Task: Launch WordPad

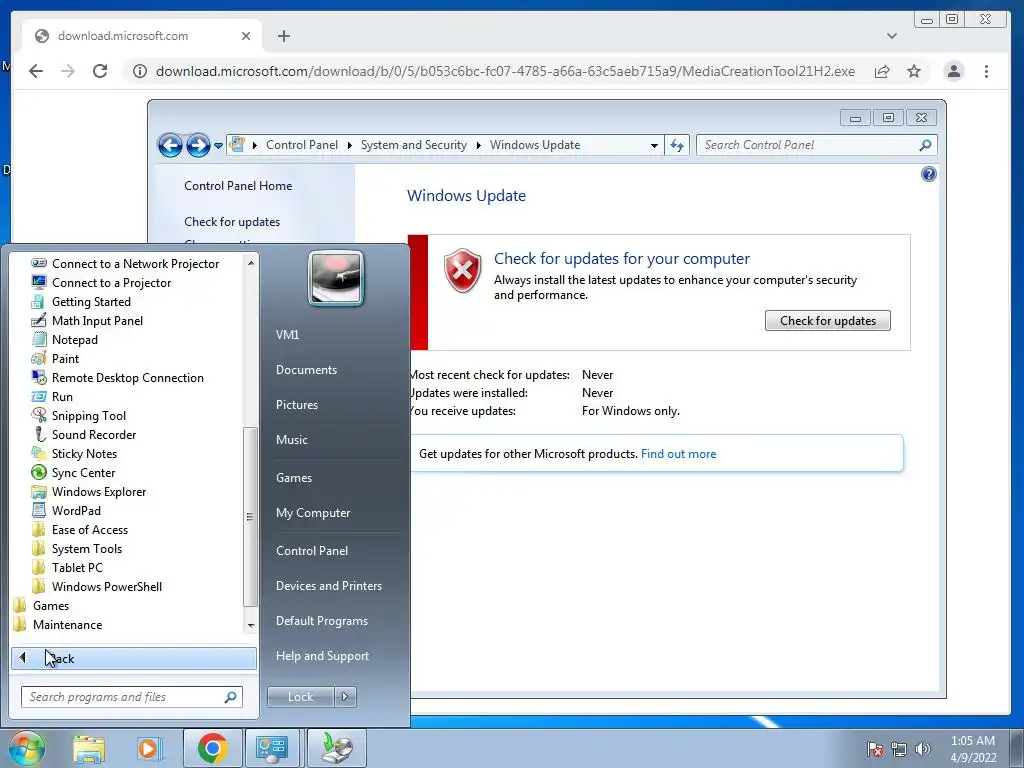Action: [76, 510]
